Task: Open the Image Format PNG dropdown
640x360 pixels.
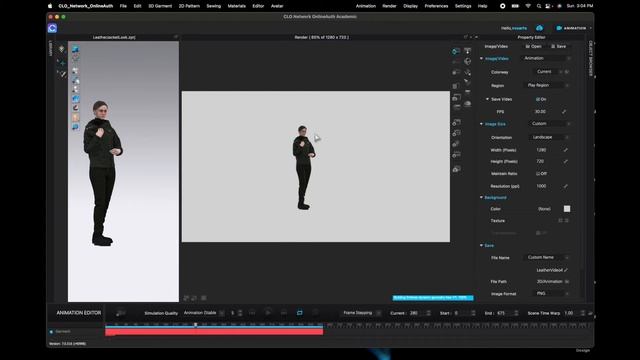Action: (x=552, y=293)
